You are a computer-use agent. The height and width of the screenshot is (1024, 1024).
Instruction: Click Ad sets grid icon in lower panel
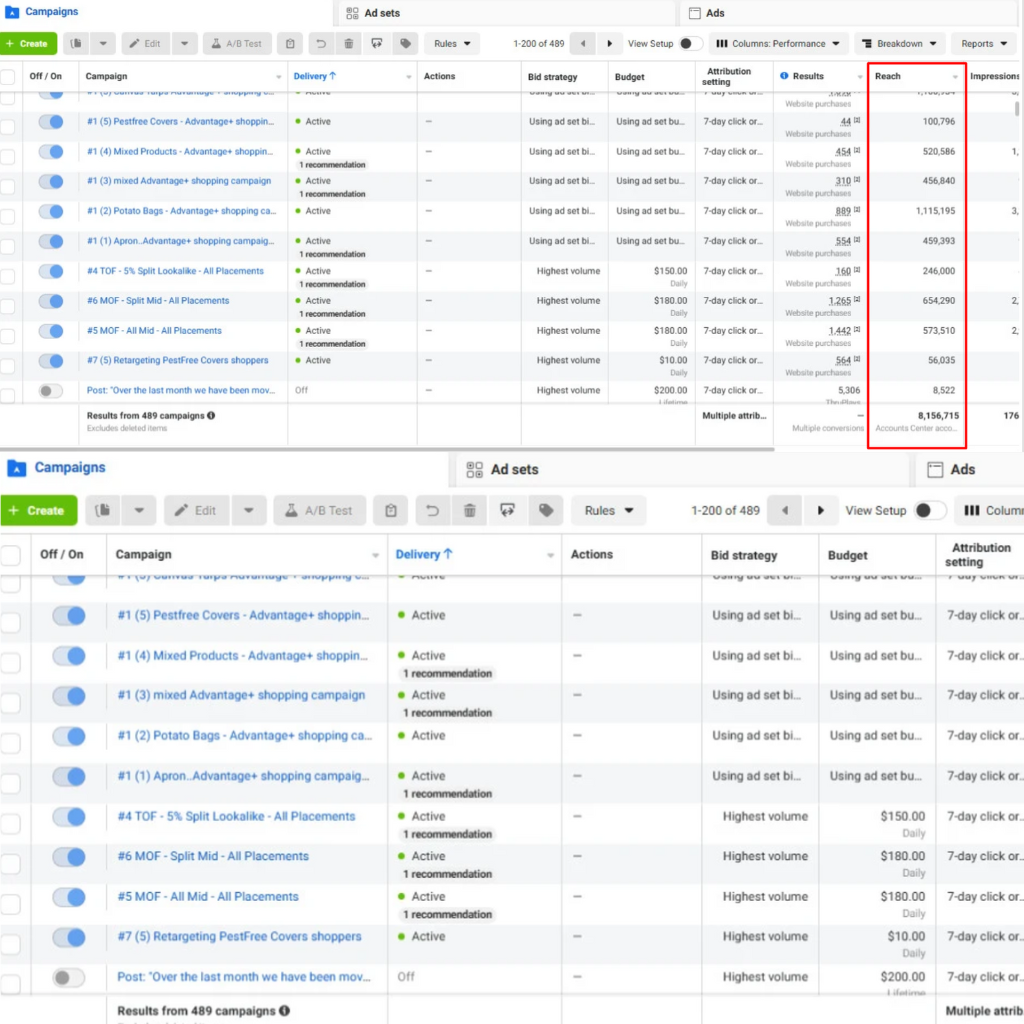pos(475,470)
